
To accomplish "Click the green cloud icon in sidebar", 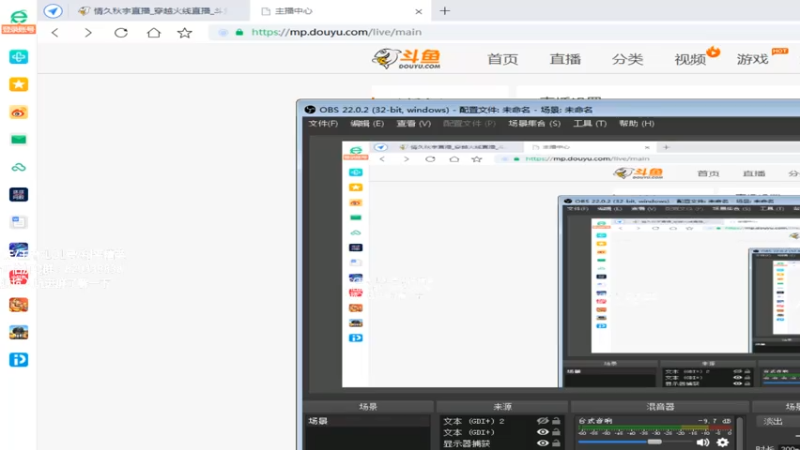I will pos(18,167).
